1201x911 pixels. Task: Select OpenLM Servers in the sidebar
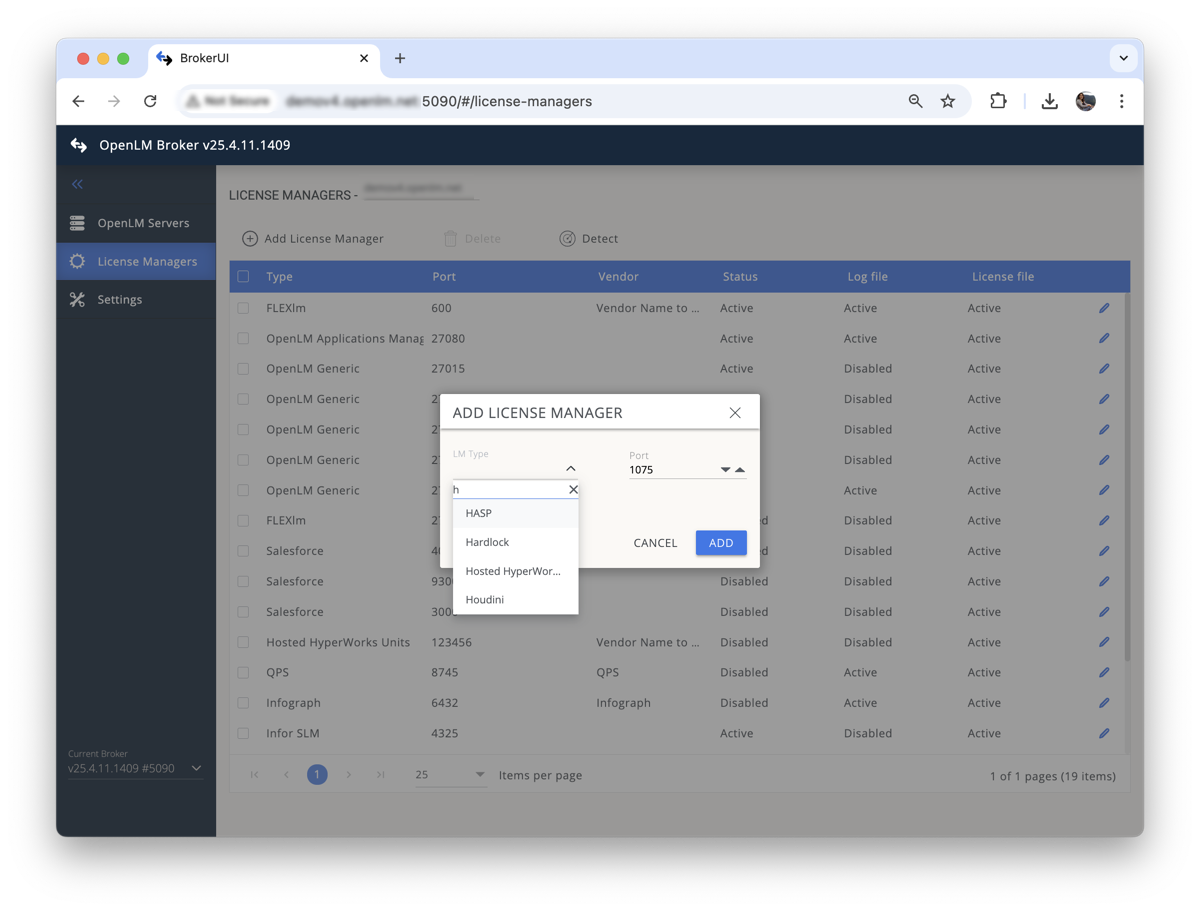pos(77,222)
